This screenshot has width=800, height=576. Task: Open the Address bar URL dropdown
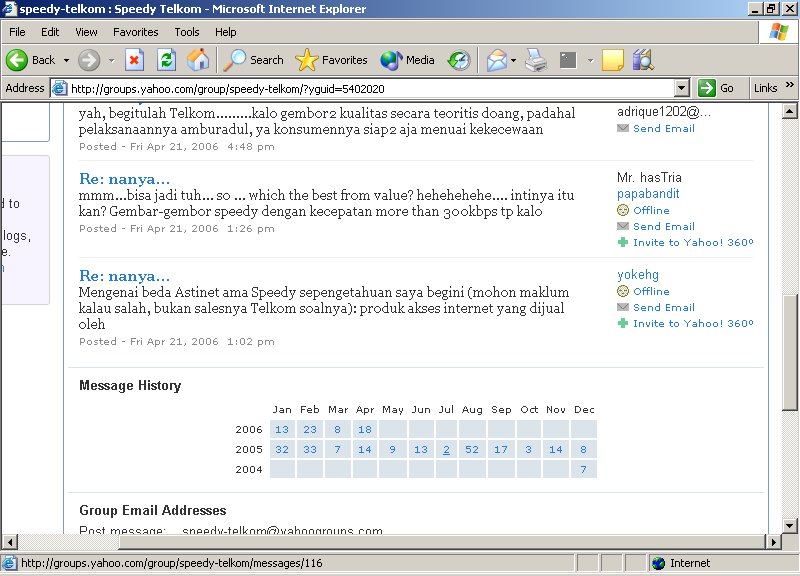click(x=682, y=88)
